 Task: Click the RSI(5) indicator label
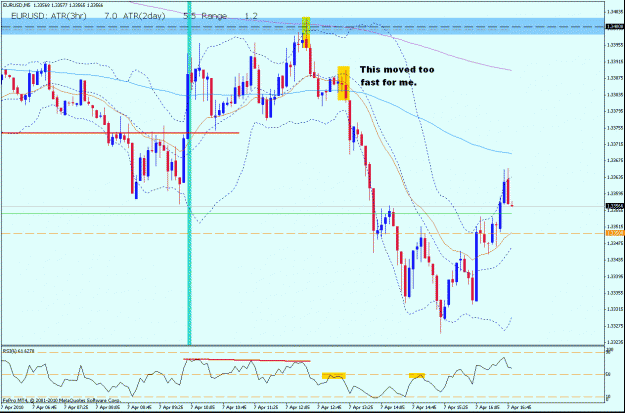pyautogui.click(x=18, y=351)
